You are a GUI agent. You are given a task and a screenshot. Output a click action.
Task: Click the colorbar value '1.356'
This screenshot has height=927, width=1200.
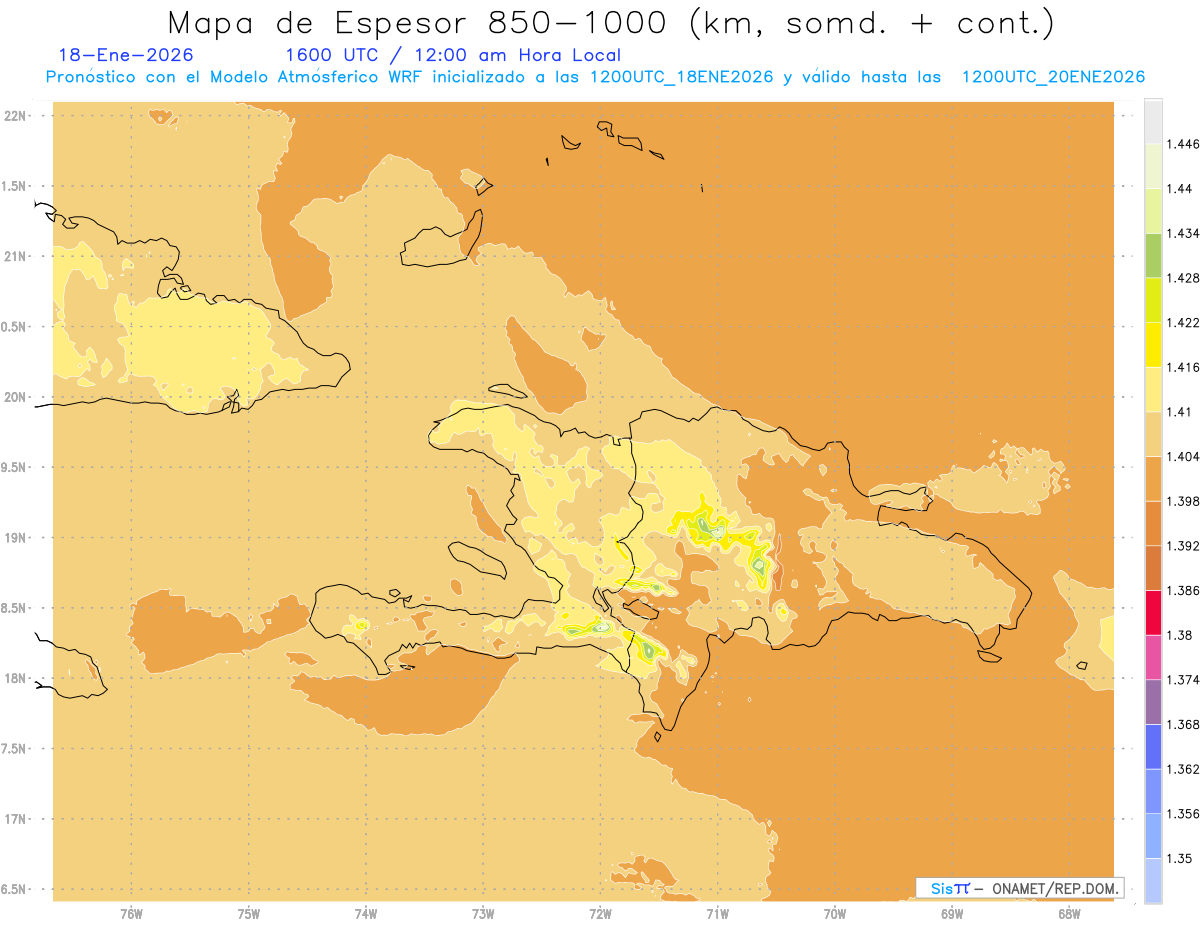pos(1183,814)
